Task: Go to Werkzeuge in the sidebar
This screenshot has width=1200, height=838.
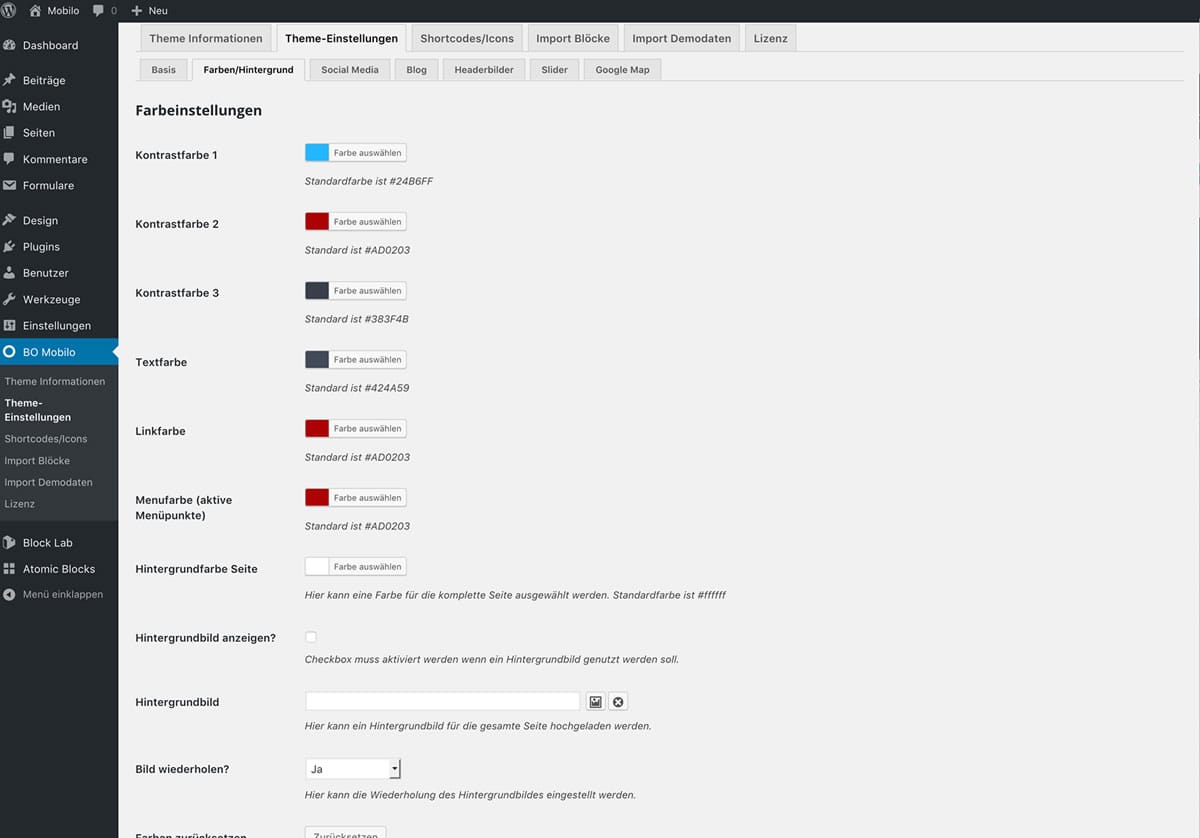Action: pyautogui.click(x=51, y=299)
